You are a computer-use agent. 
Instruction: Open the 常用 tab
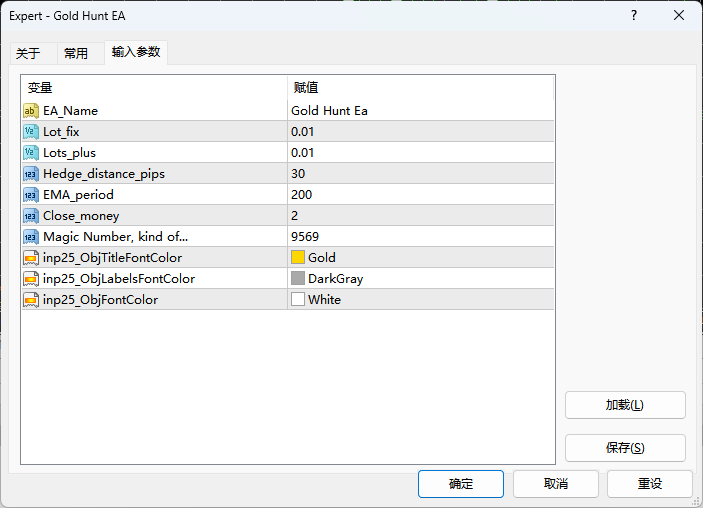tap(76, 53)
